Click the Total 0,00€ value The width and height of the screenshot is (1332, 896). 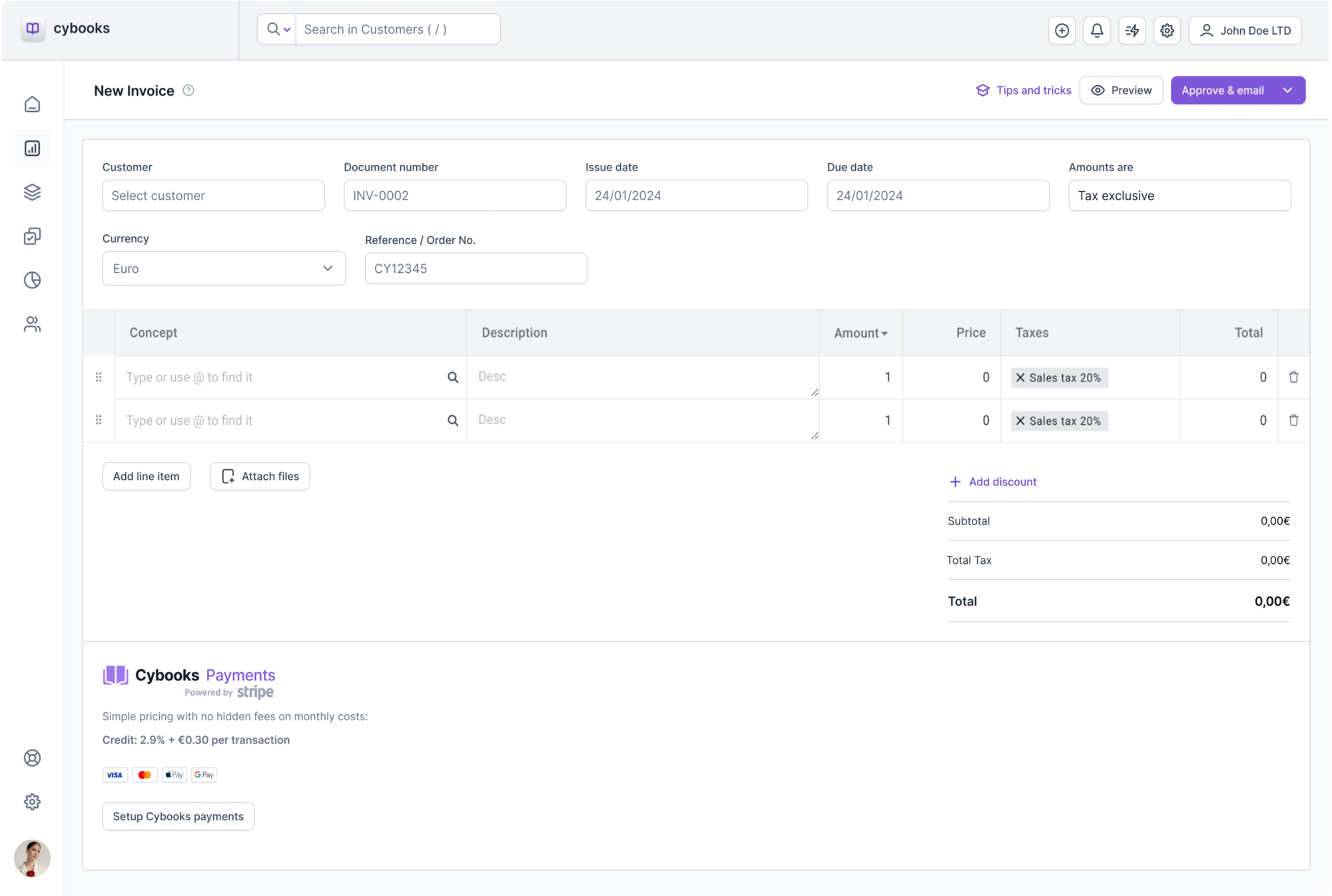(1272, 602)
